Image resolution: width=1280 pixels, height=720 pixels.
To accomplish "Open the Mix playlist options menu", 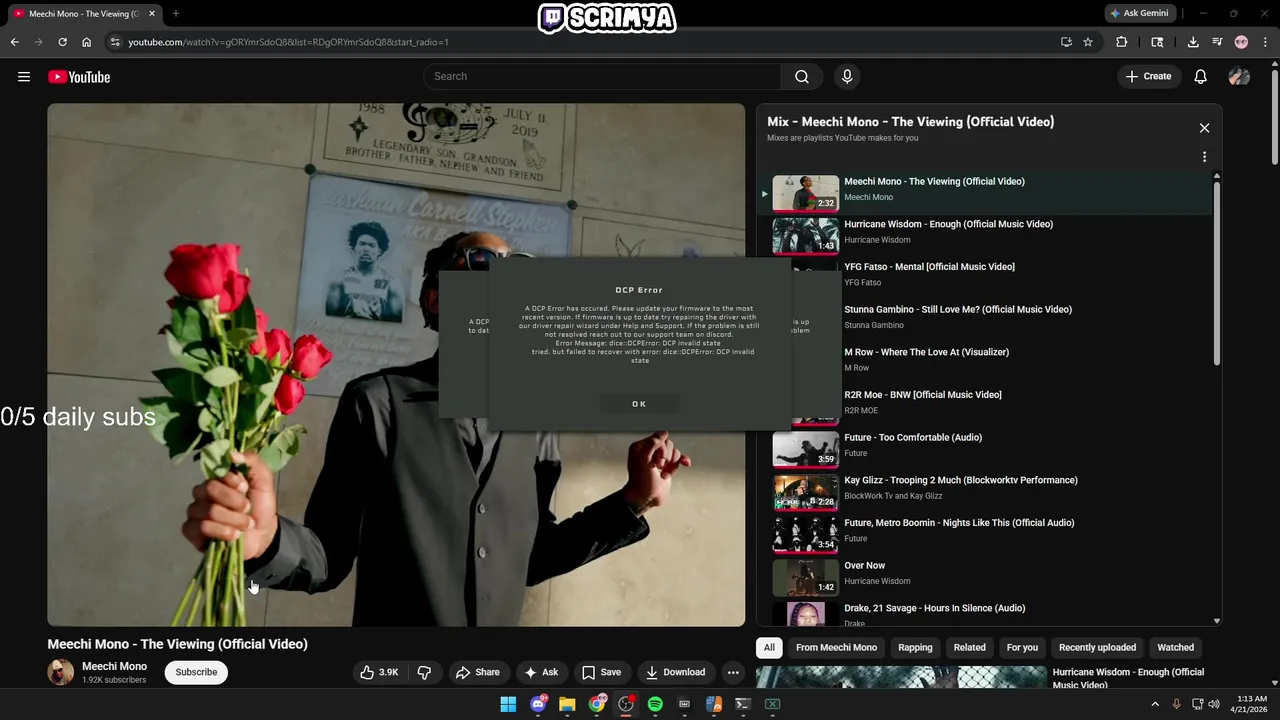I will click(1204, 157).
